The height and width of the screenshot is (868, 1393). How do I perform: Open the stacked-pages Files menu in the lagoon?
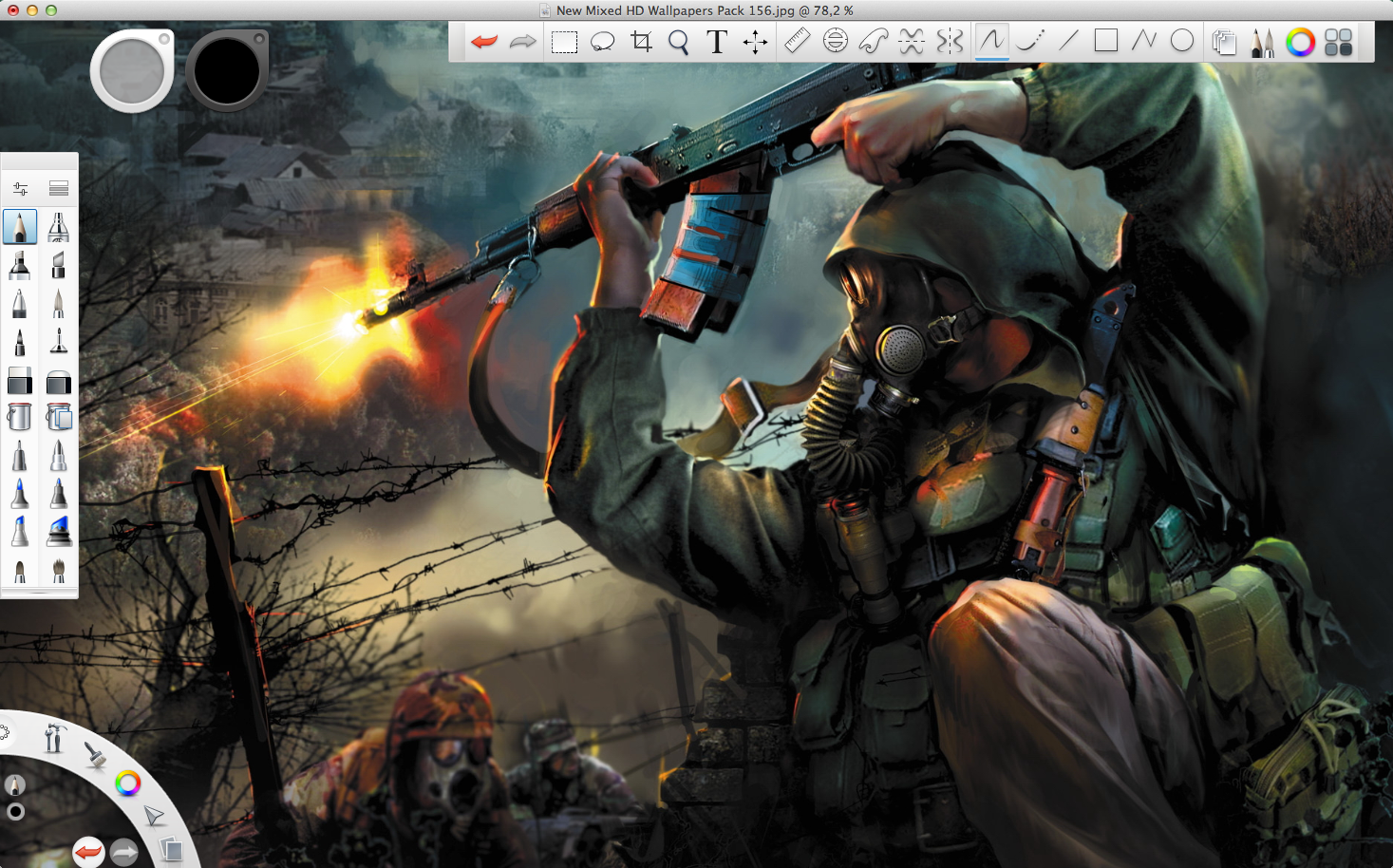pyautogui.click(x=170, y=848)
